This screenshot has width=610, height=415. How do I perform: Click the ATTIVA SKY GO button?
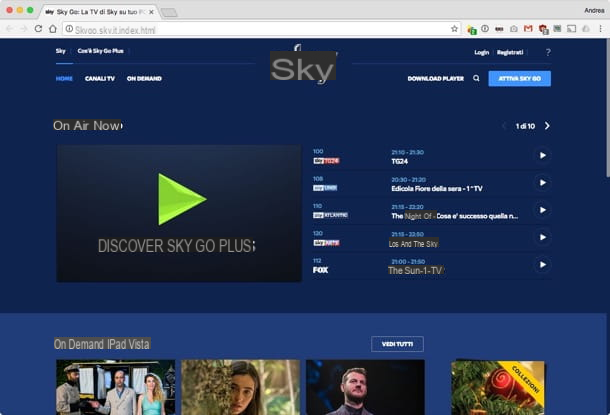click(x=519, y=79)
